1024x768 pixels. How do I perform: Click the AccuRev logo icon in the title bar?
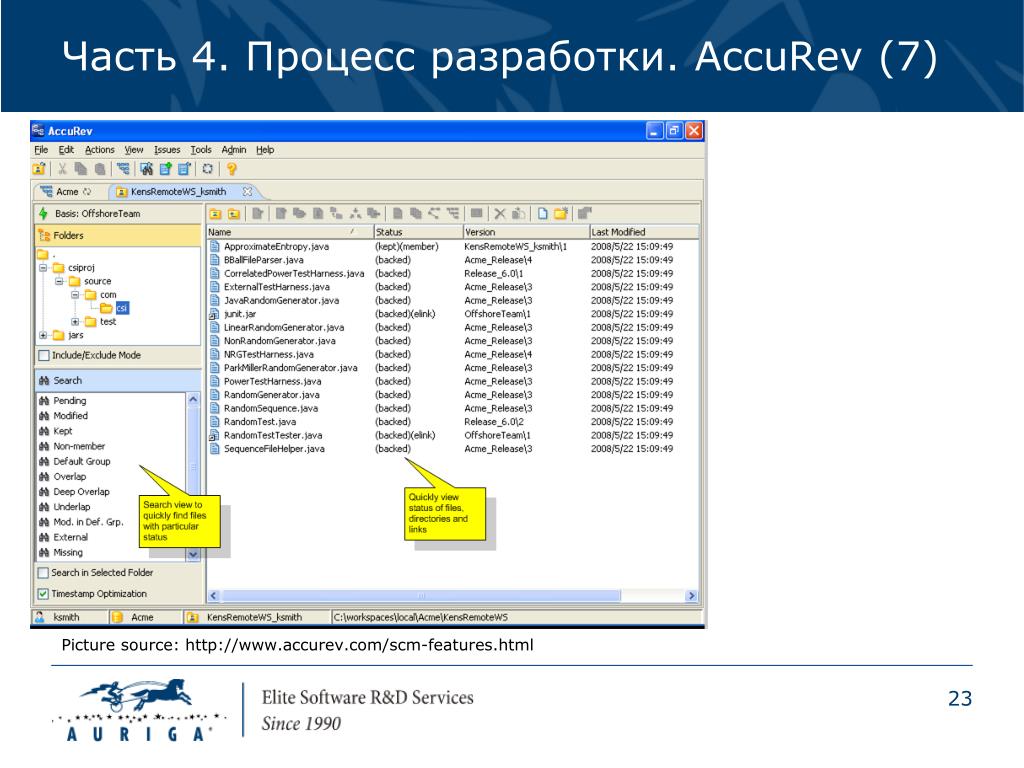click(x=39, y=131)
